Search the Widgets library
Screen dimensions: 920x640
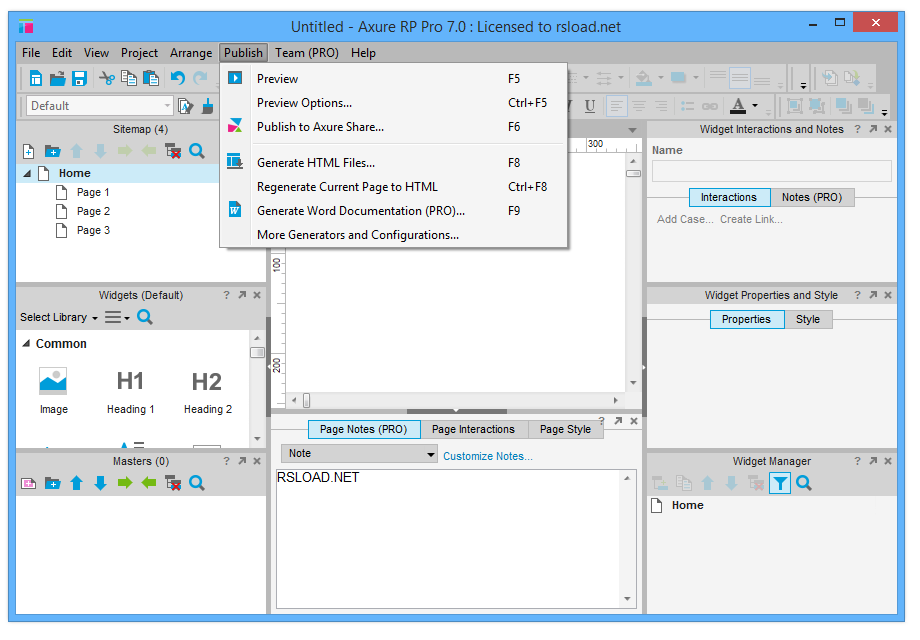pyautogui.click(x=145, y=317)
